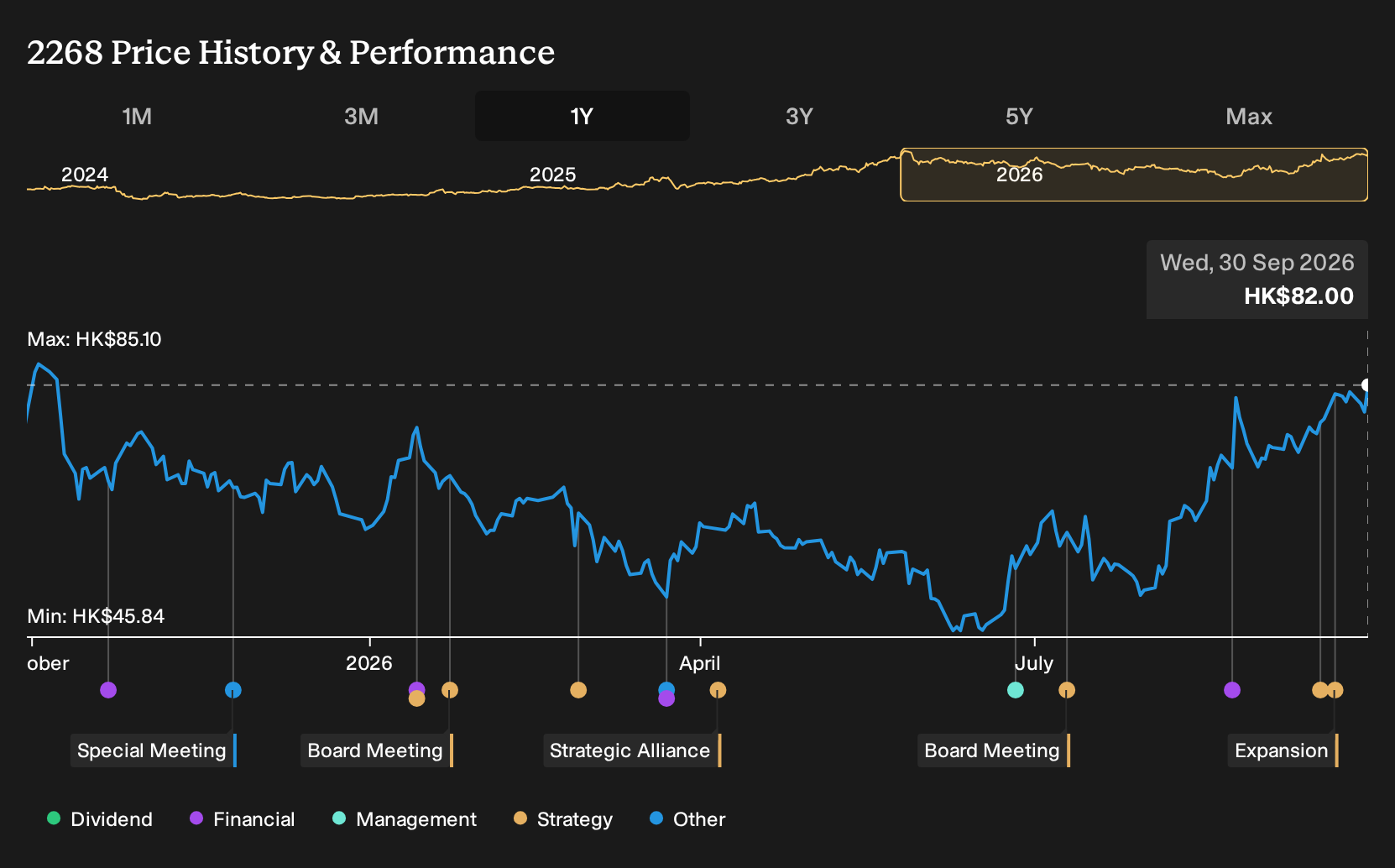1395x868 pixels.
Task: Switch to the 3M range tab
Action: 361,116
